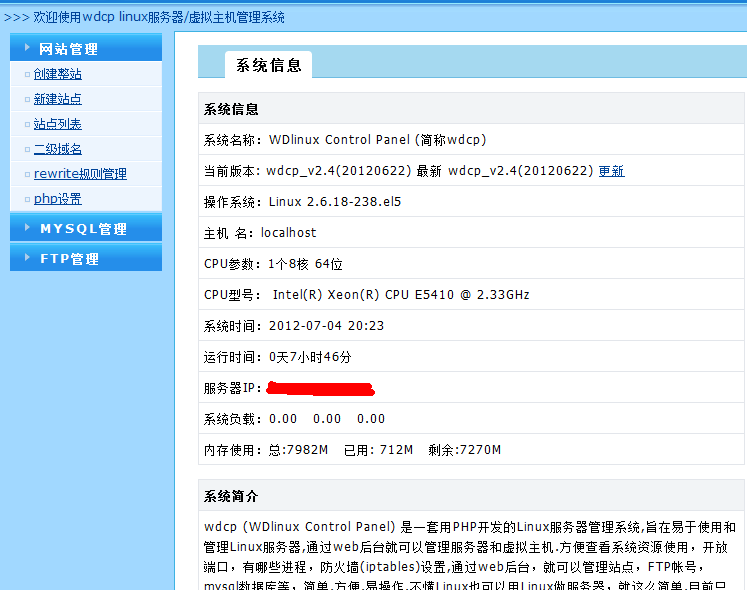Click the bullet icon beside 新建站点
The width and height of the screenshot is (747, 590).
[x=26, y=99]
